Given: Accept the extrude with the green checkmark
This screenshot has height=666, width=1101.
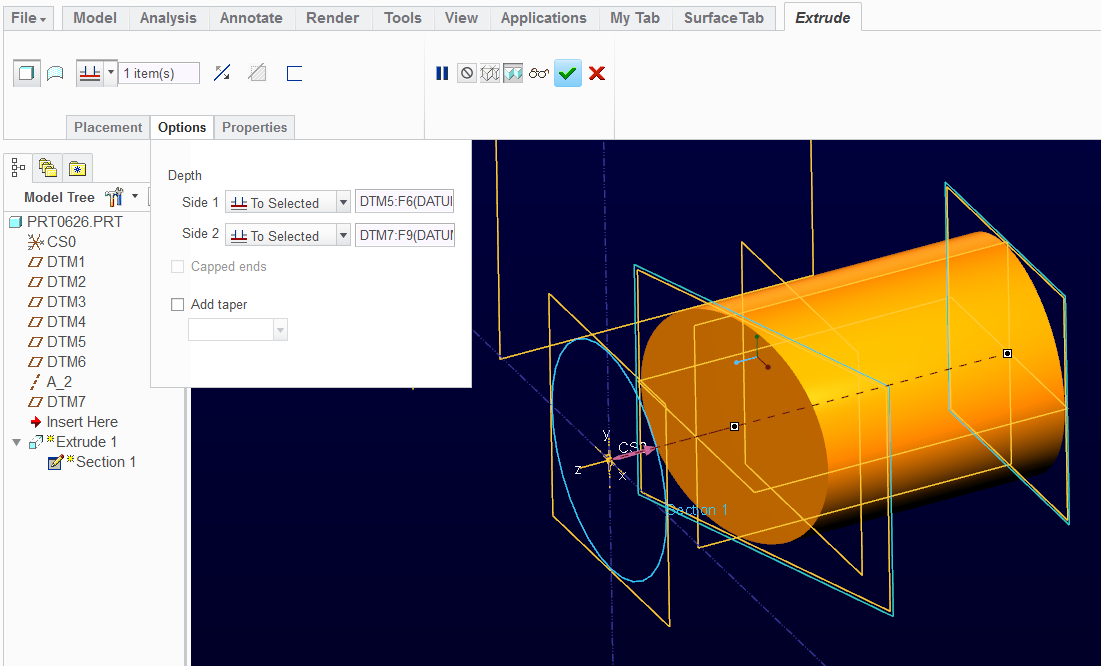Looking at the screenshot, I should click(568, 73).
